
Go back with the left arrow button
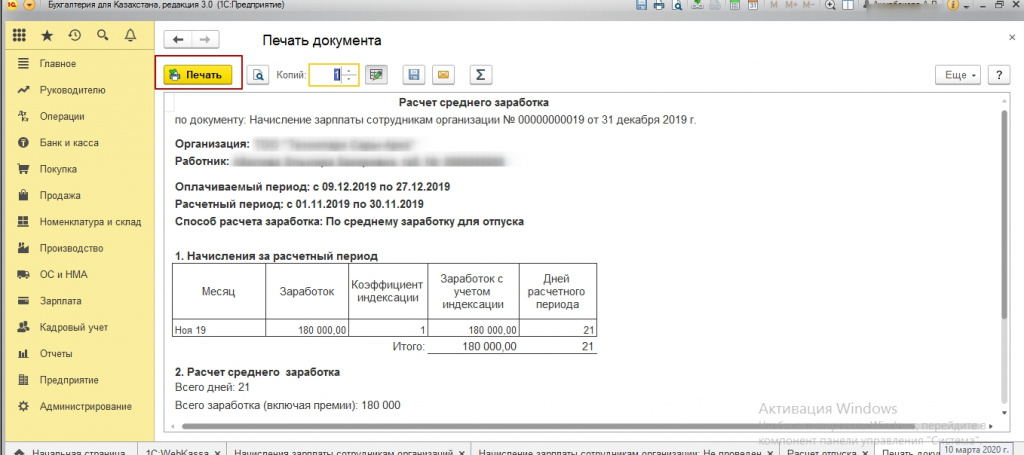(x=177, y=40)
